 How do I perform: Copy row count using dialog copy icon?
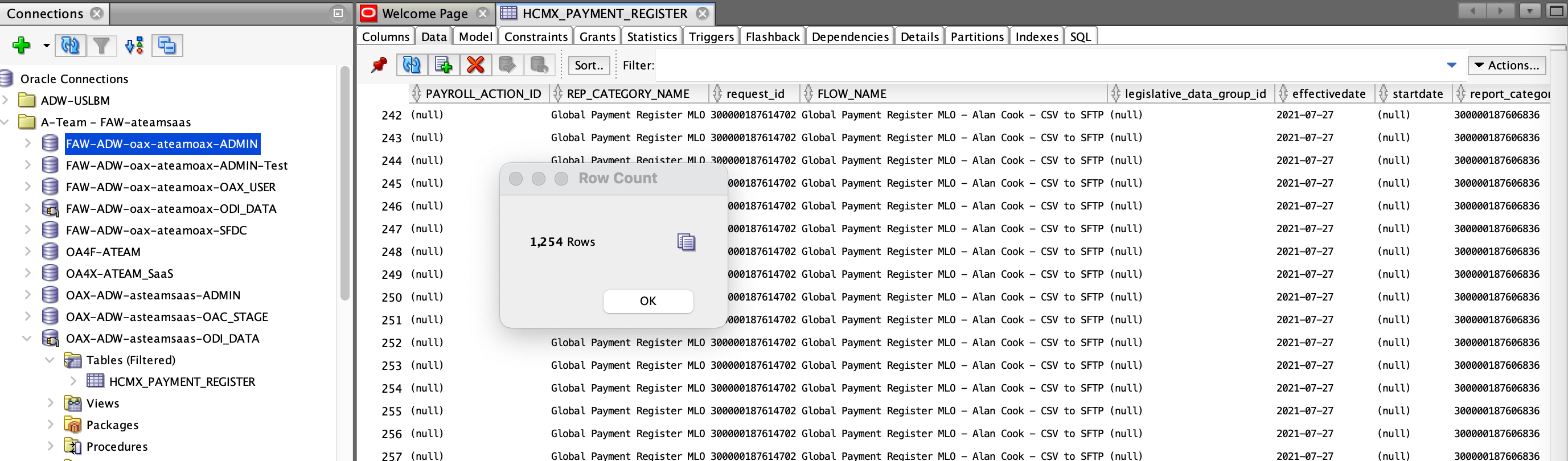coord(686,242)
